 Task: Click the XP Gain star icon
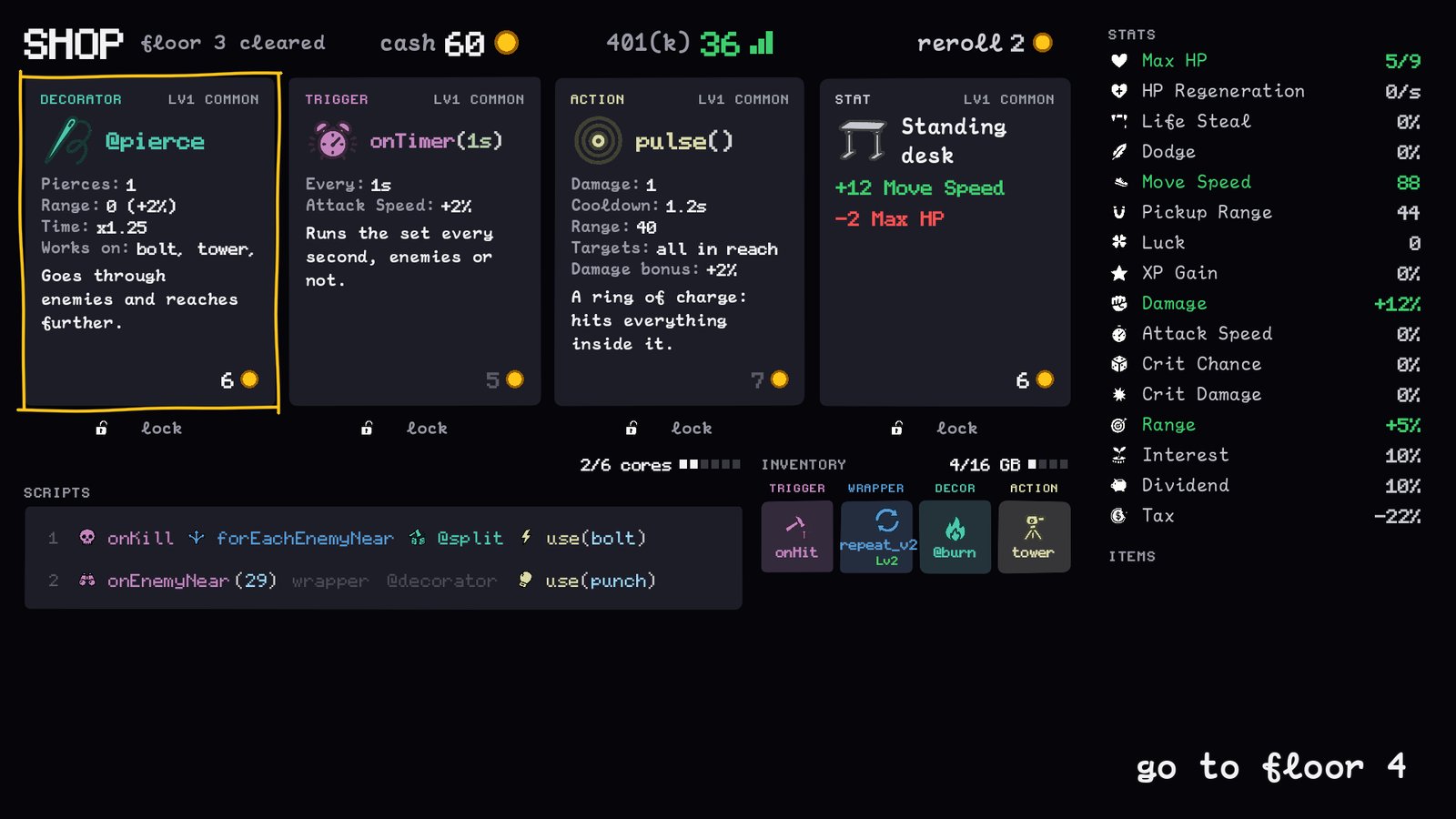1119,273
